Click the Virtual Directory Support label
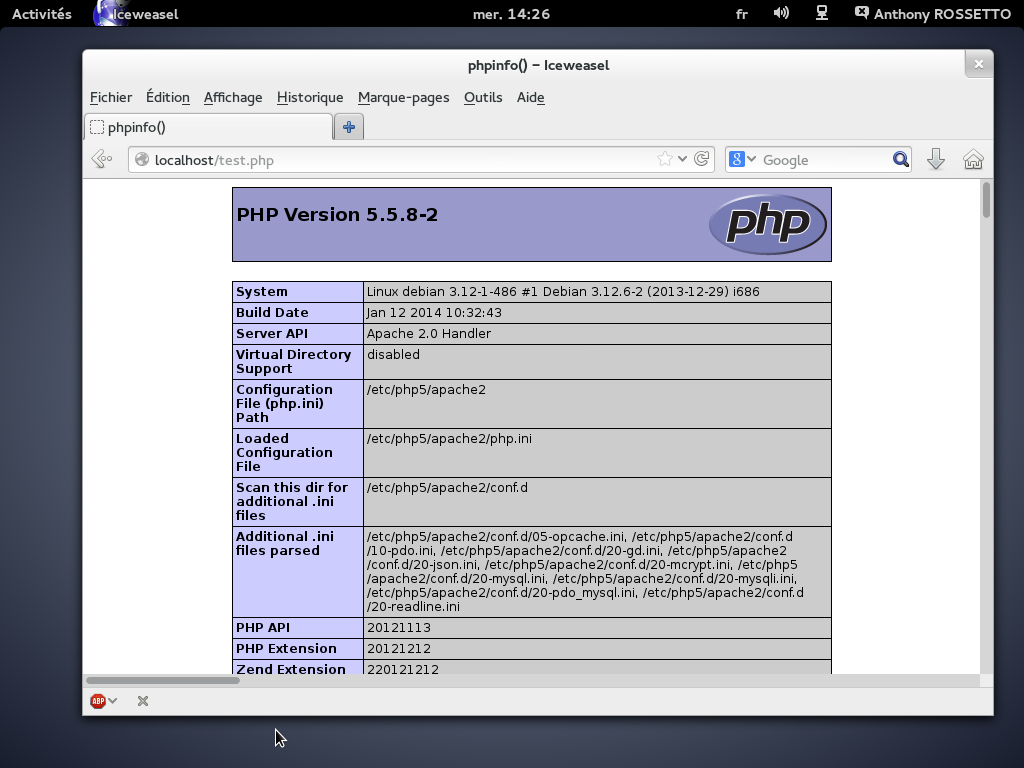This screenshot has height=768, width=1024. [293, 361]
